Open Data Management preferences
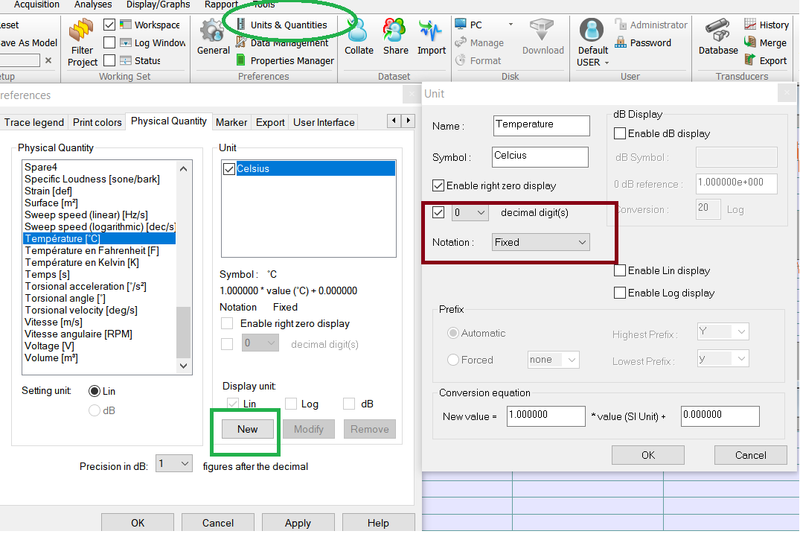Viewport: 800px width, 534px height. click(x=282, y=43)
